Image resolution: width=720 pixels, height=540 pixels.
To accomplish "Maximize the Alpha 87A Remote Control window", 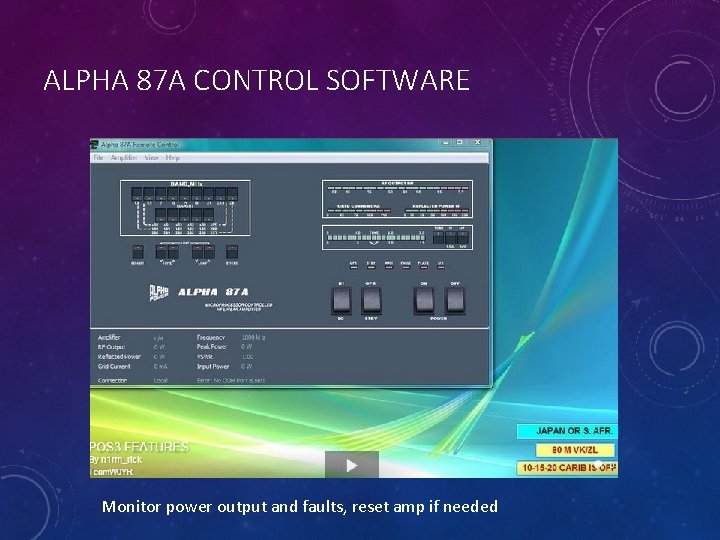I will point(460,143).
